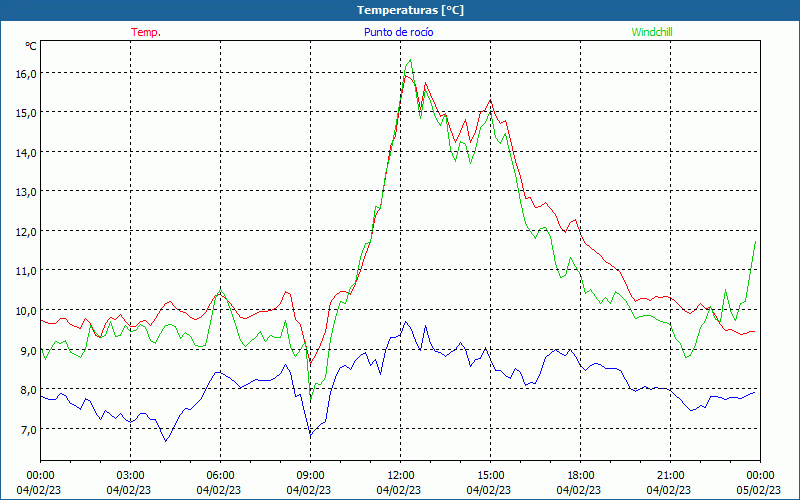Click the blue Punto de rocío legend label
Image resolution: width=800 pixels, height=500 pixels.
coord(398,32)
